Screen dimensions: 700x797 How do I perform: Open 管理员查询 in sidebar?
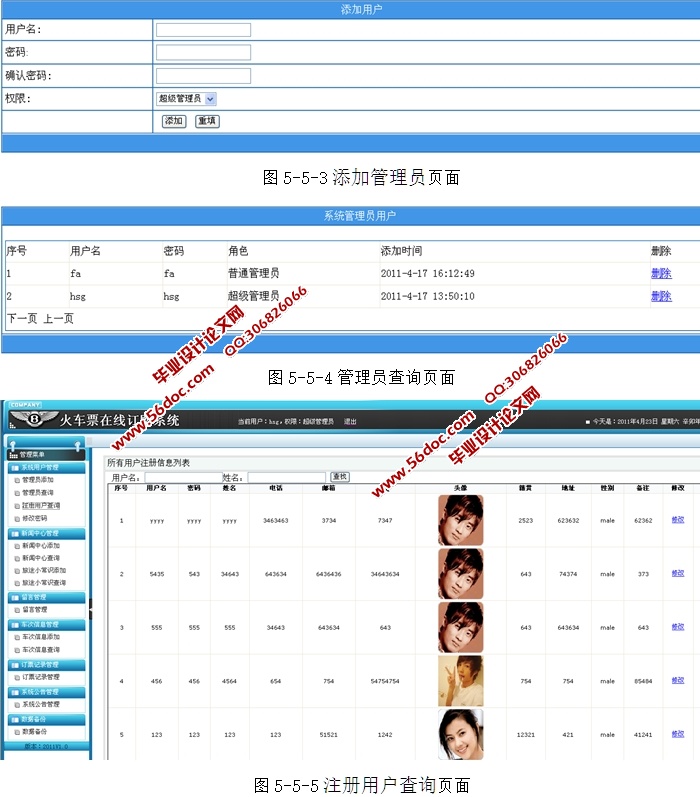38,493
